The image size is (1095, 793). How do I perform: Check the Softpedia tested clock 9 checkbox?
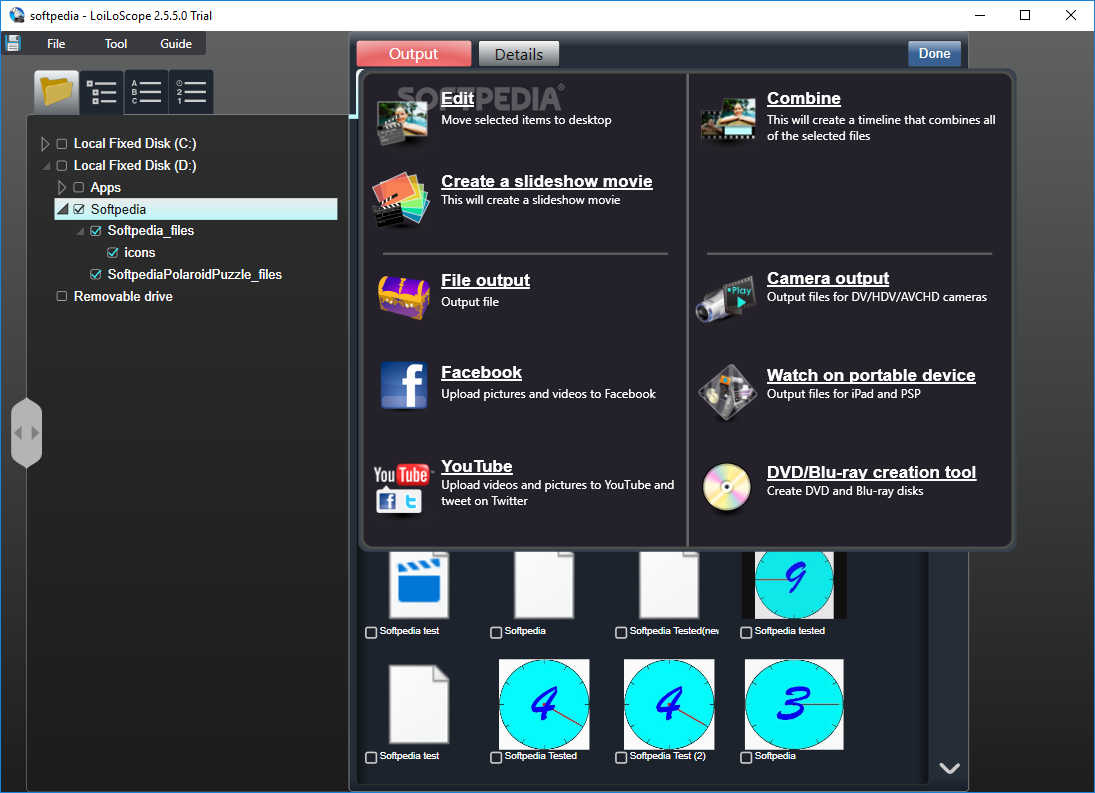pyautogui.click(x=746, y=632)
